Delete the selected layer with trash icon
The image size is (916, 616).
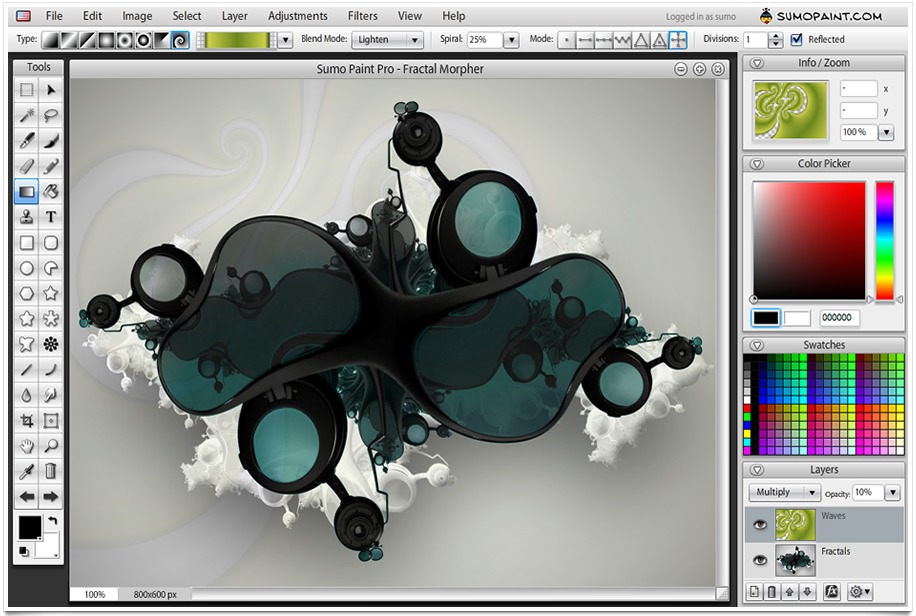point(772,591)
